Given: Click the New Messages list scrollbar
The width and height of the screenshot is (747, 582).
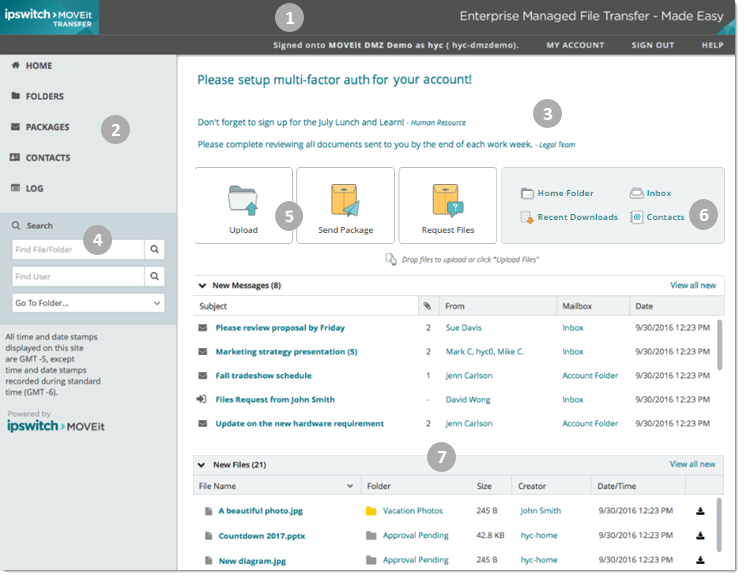Looking at the screenshot, I should click(719, 345).
